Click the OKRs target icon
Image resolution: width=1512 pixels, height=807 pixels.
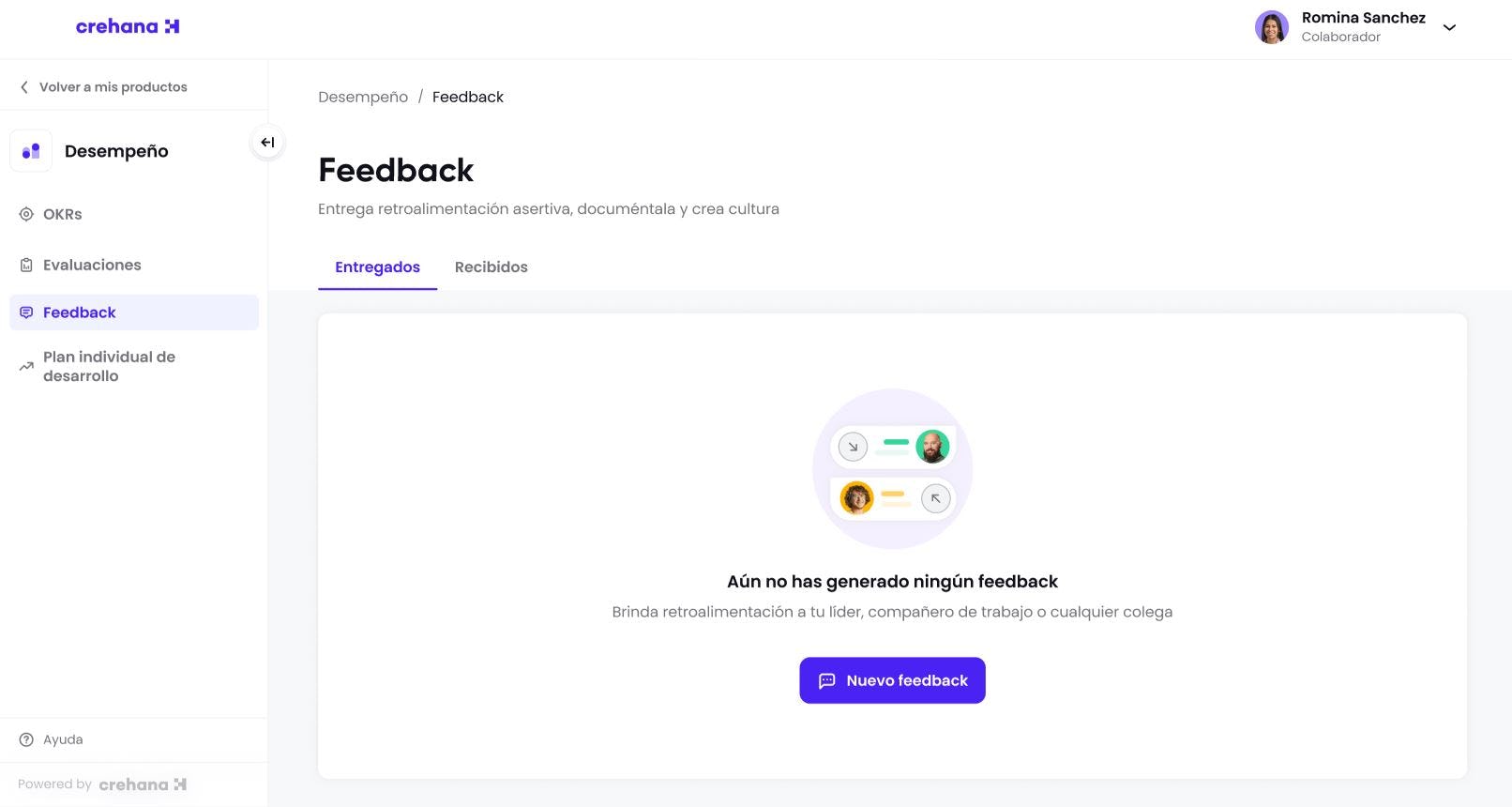coord(26,214)
